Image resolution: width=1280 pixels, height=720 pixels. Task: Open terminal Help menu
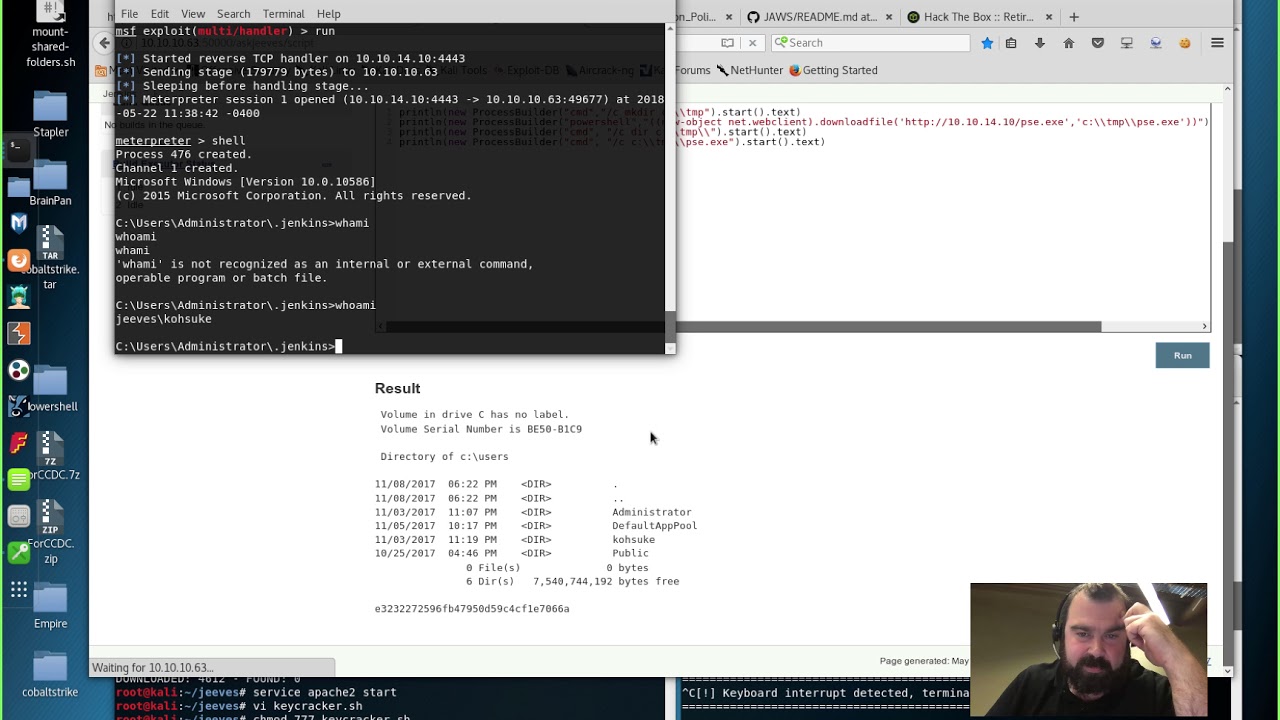329,14
